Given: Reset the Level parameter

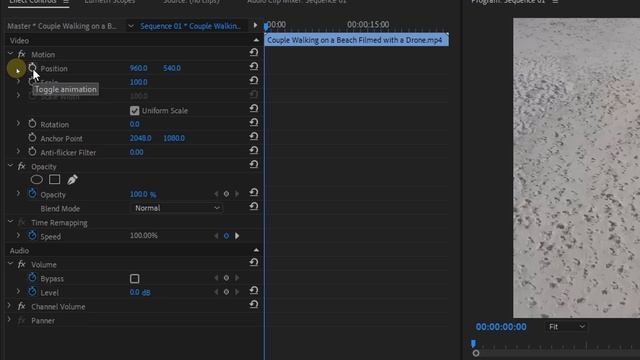Looking at the screenshot, I should pos(254,290).
